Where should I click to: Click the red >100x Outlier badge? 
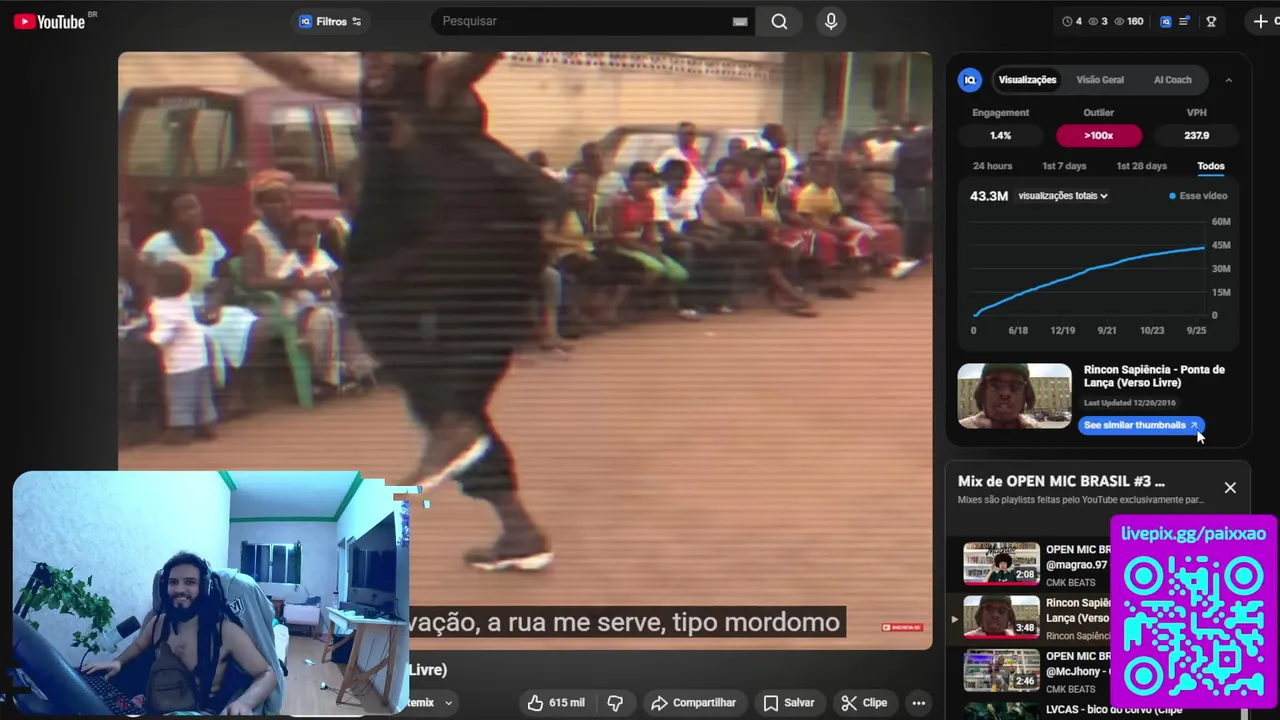tap(1098, 135)
